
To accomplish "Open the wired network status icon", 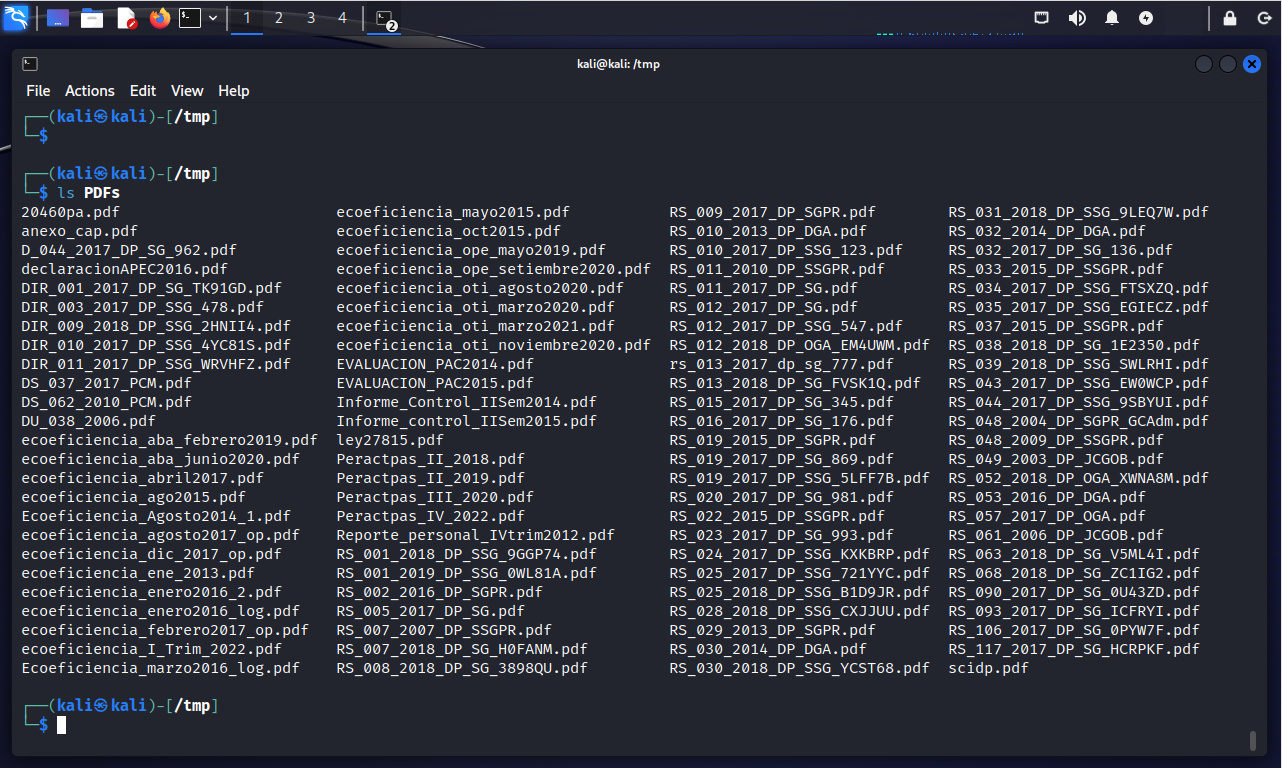I will tap(1042, 18).
